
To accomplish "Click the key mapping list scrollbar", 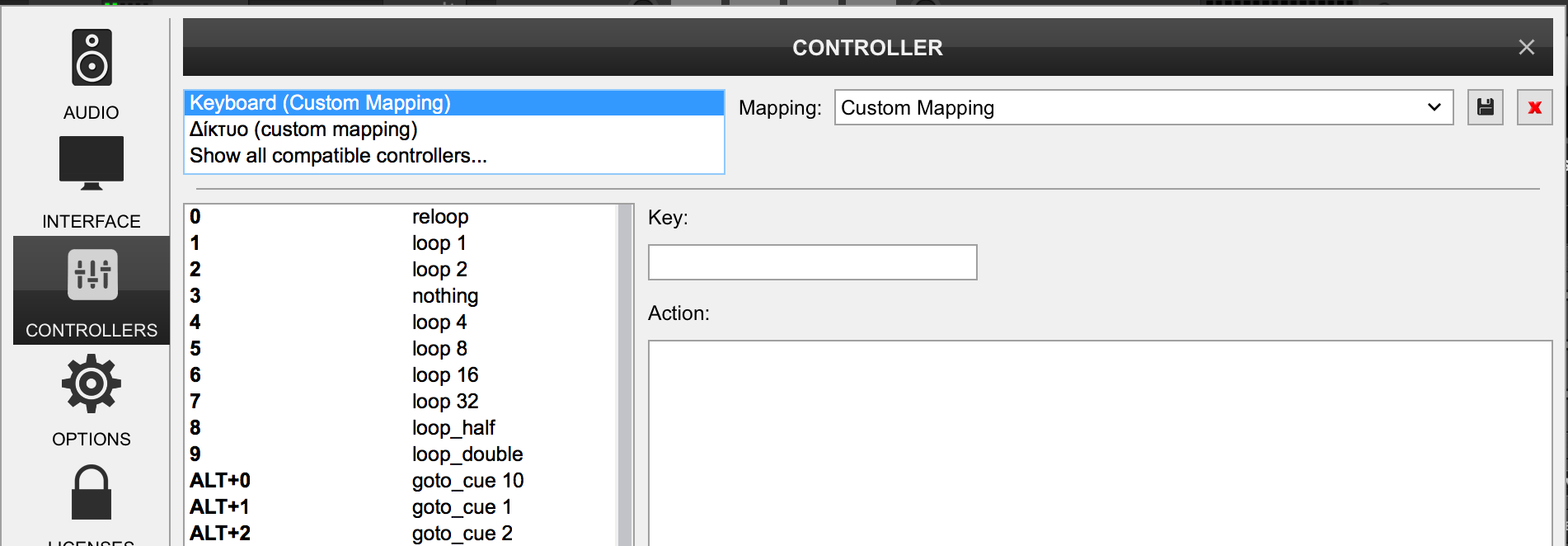I will coord(625,374).
